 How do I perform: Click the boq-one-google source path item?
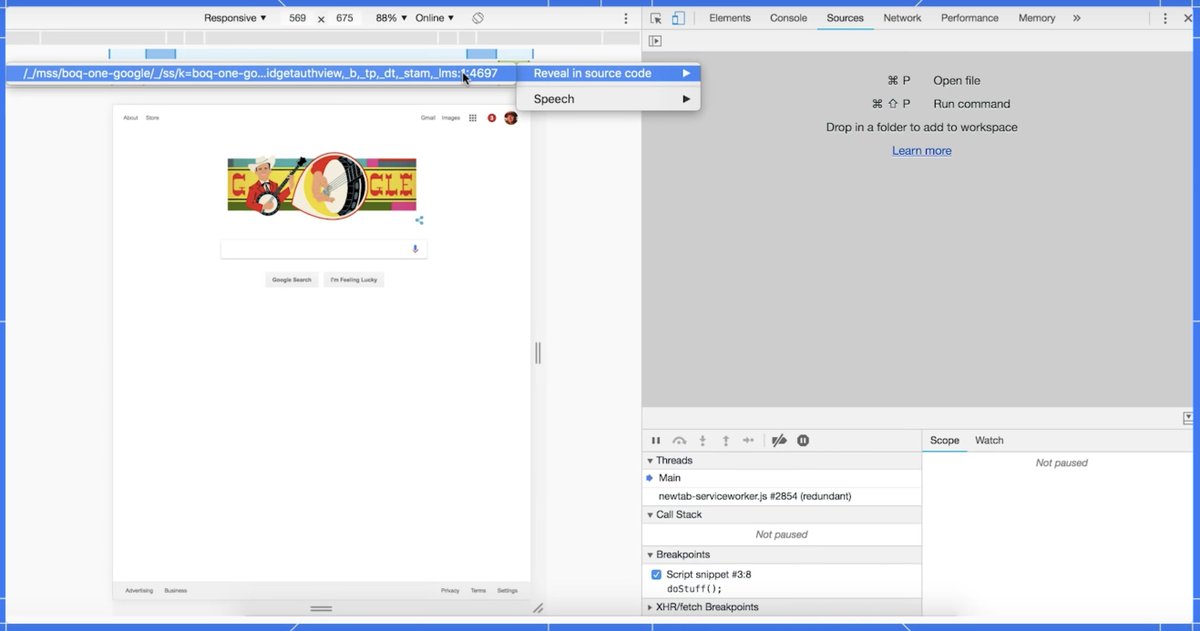pyautogui.click(x=261, y=73)
